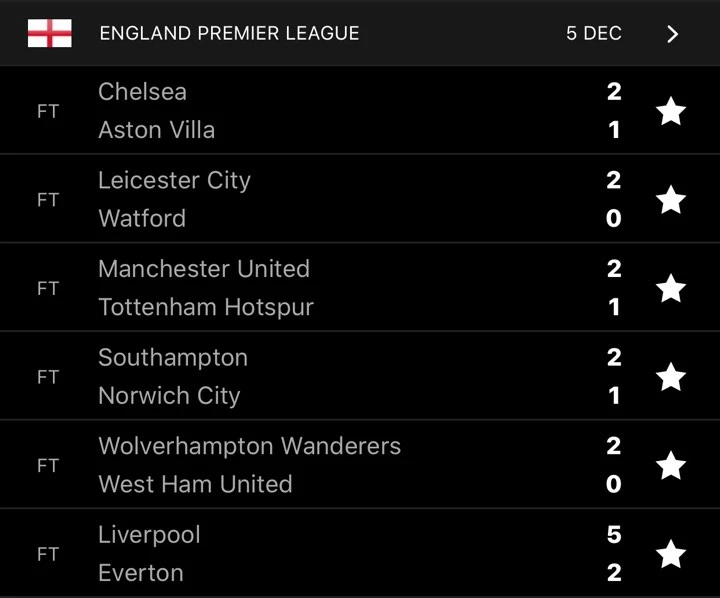The width and height of the screenshot is (720, 598).
Task: Unfavorite the Manchester United vs Tottenham match
Action: (x=671, y=288)
